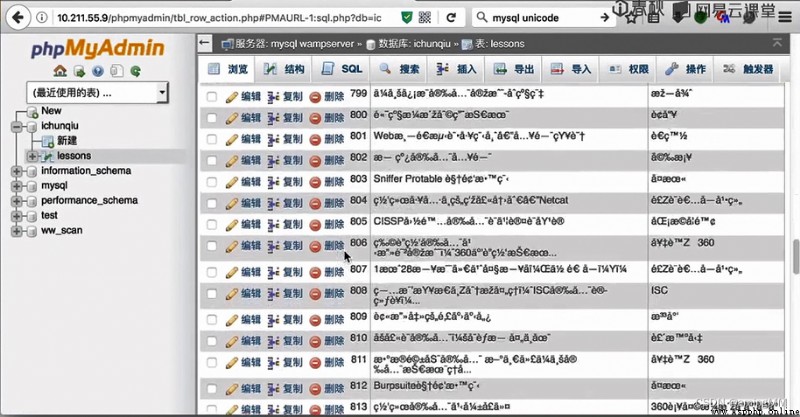
Task: Tick checkbox for row 804
Action: click(x=212, y=203)
